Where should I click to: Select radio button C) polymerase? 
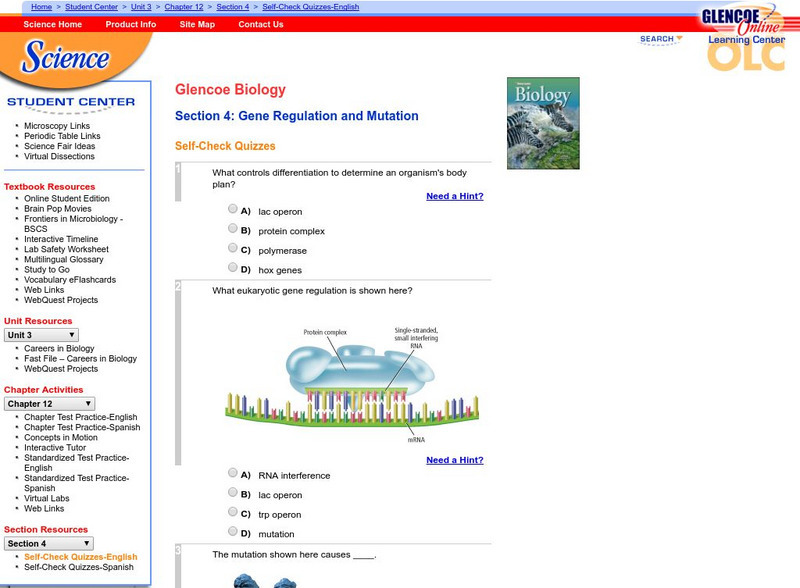pyautogui.click(x=233, y=248)
